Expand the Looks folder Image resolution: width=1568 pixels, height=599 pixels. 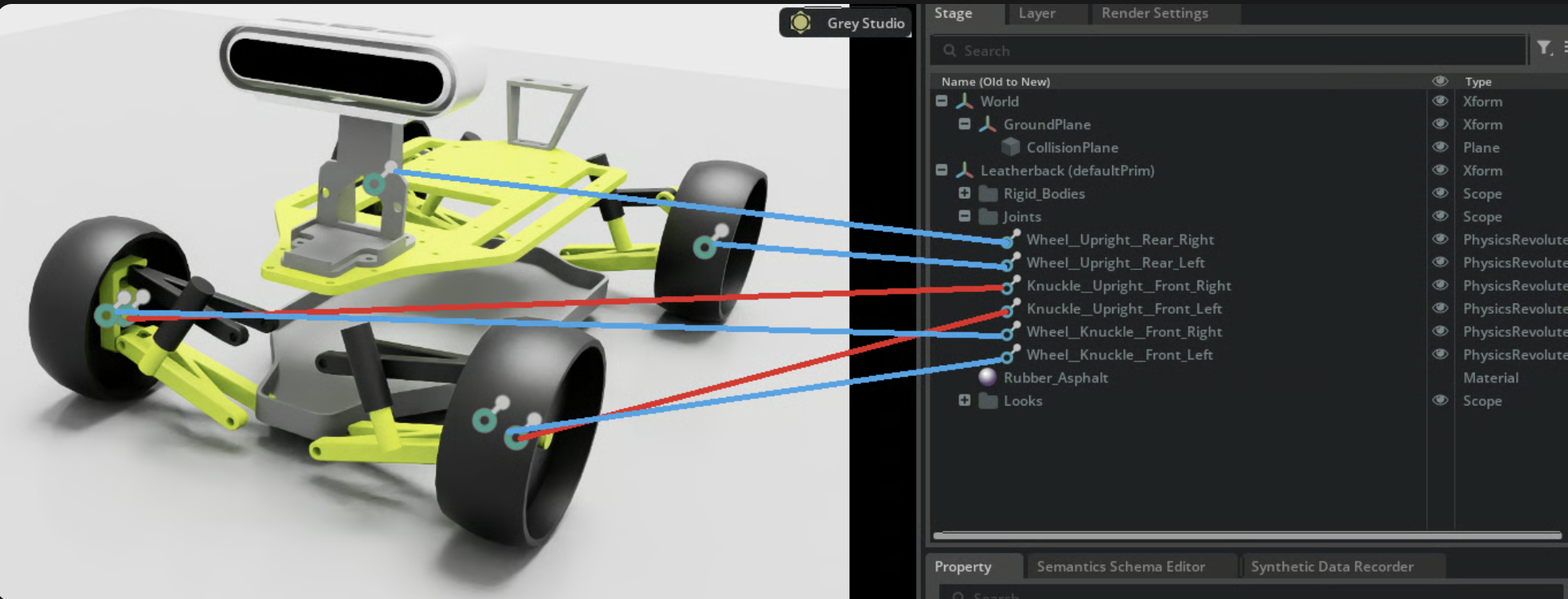[x=965, y=401]
